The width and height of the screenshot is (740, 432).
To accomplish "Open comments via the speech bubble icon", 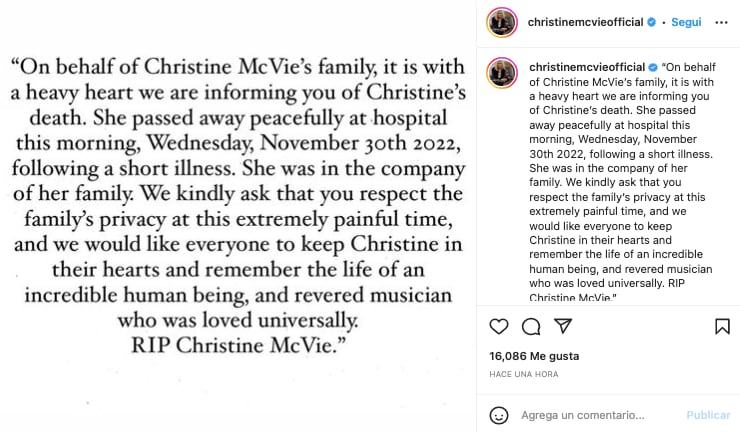I will [531, 326].
